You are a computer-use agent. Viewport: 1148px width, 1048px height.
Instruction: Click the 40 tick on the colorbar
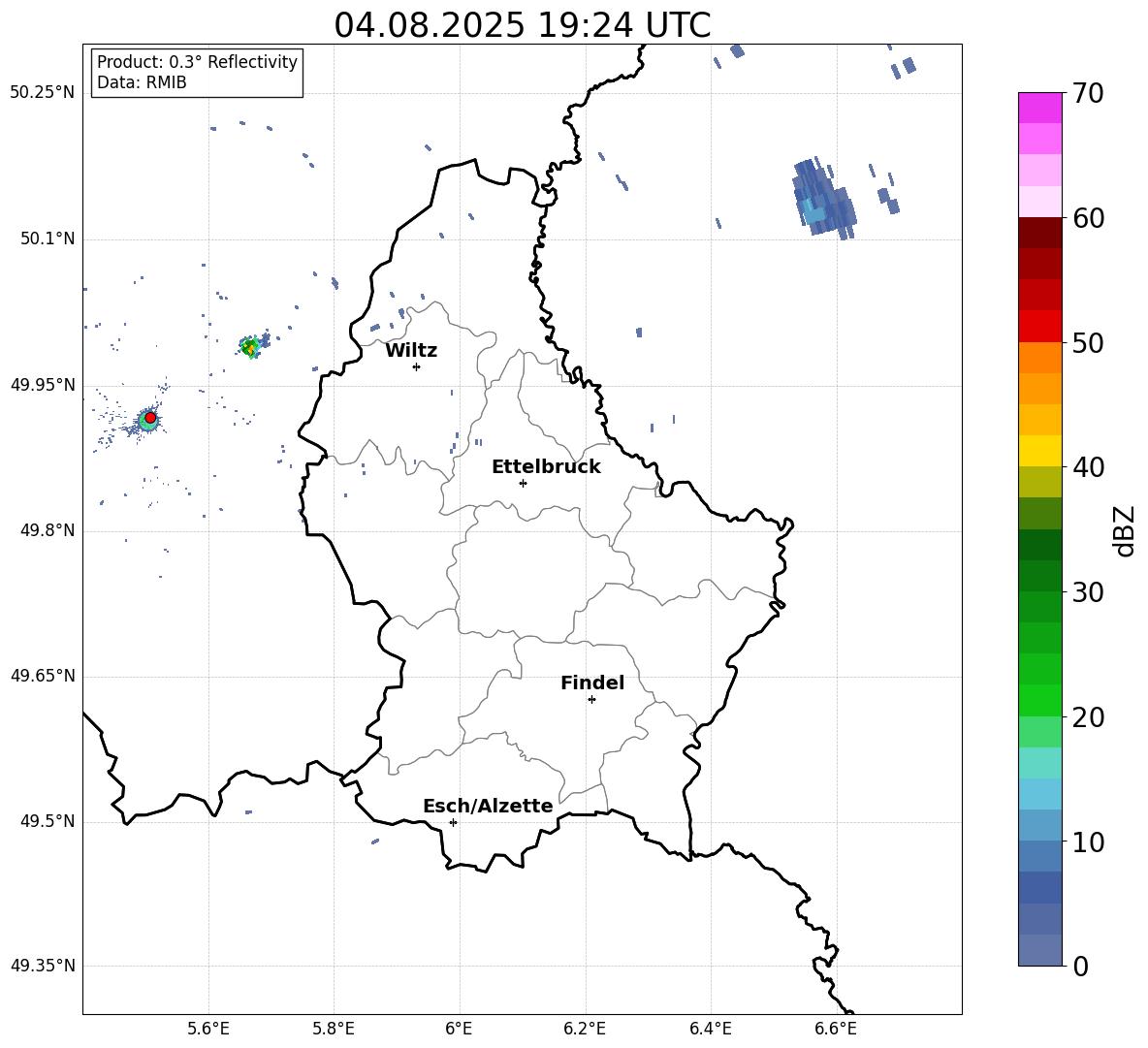(x=1088, y=467)
